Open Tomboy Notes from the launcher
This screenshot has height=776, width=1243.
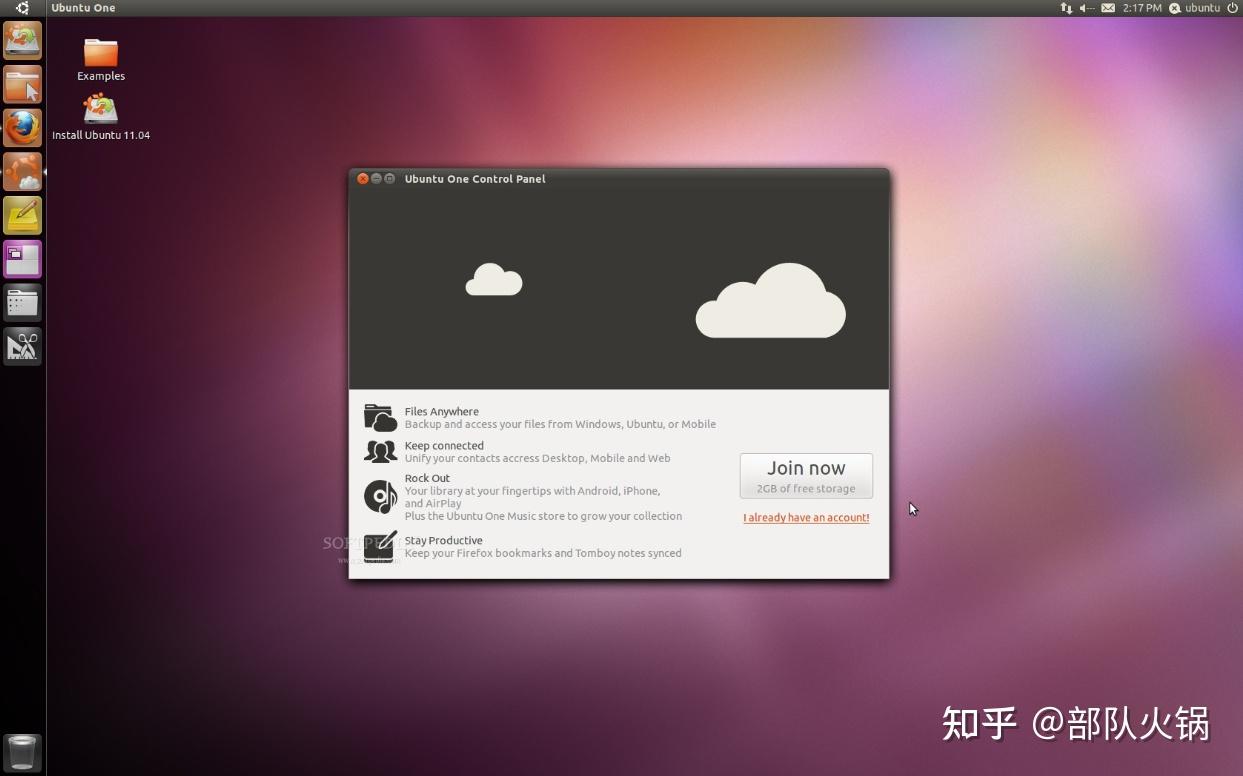point(22,214)
